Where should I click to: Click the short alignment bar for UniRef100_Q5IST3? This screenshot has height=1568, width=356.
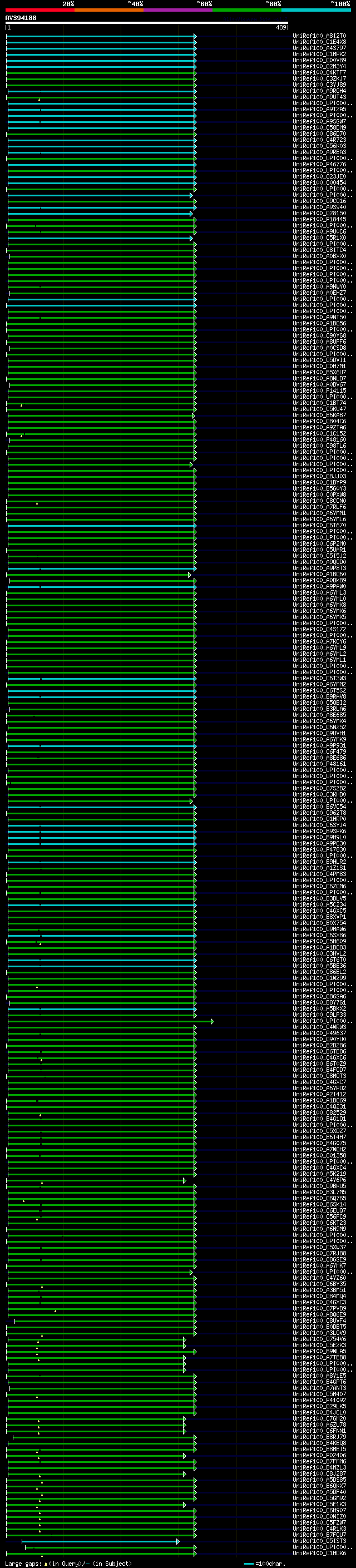pos(101,1541)
